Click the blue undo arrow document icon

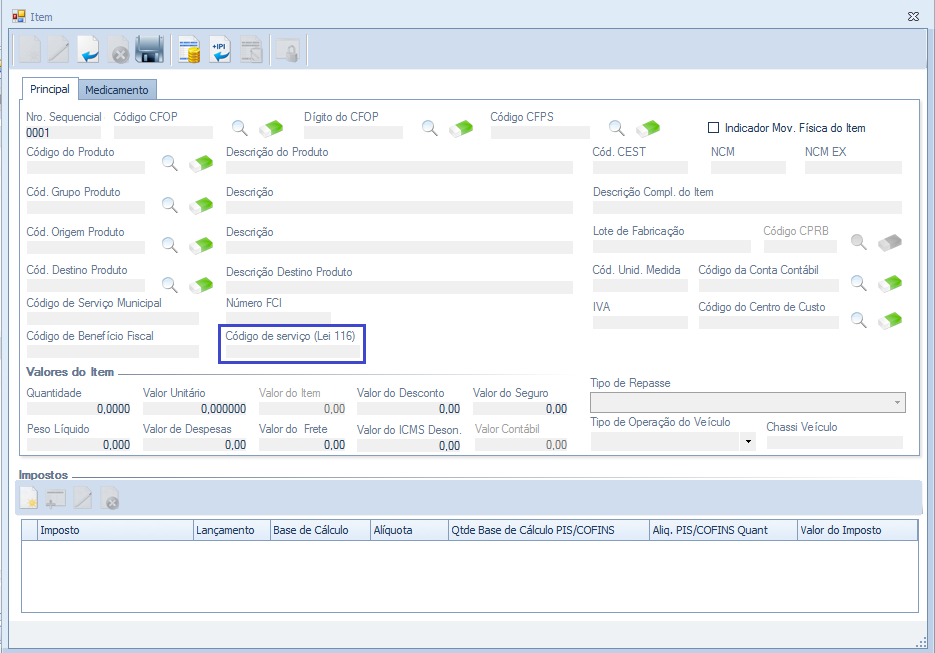click(89, 50)
